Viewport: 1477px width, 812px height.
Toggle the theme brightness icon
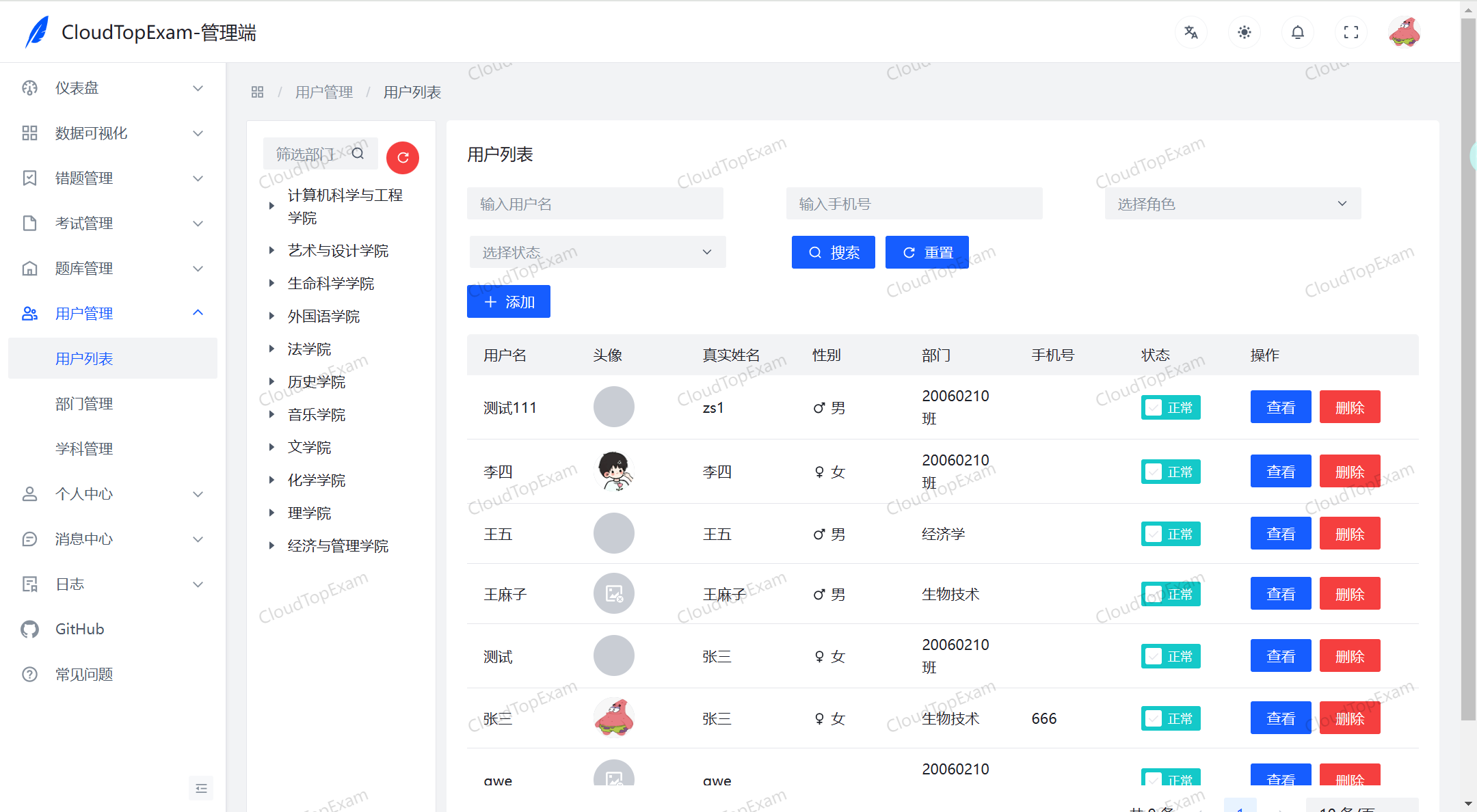point(1244,32)
